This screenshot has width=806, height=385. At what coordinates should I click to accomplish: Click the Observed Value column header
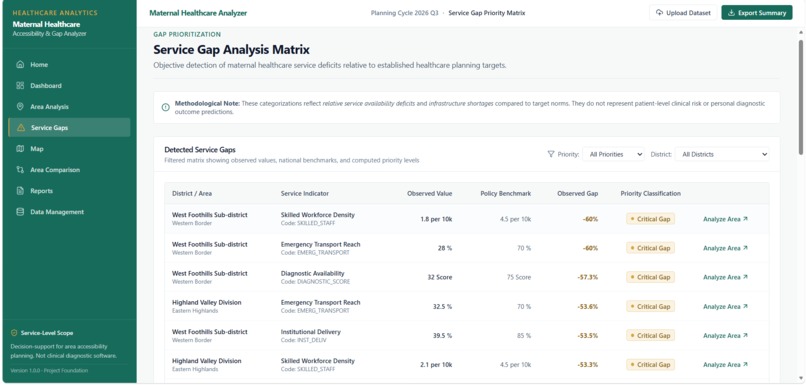[430, 194]
